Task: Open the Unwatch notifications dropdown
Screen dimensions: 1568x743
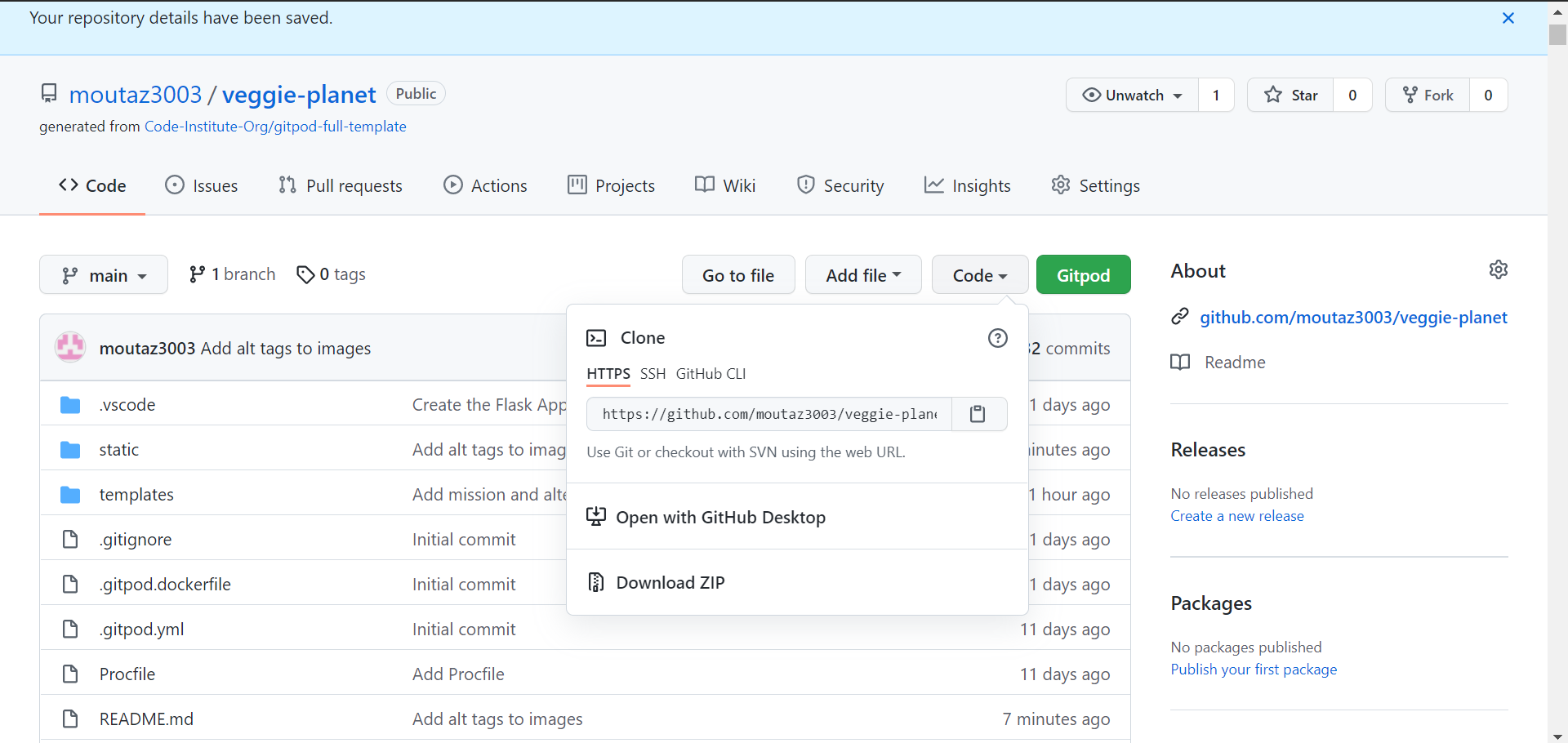Action: click(x=1132, y=95)
